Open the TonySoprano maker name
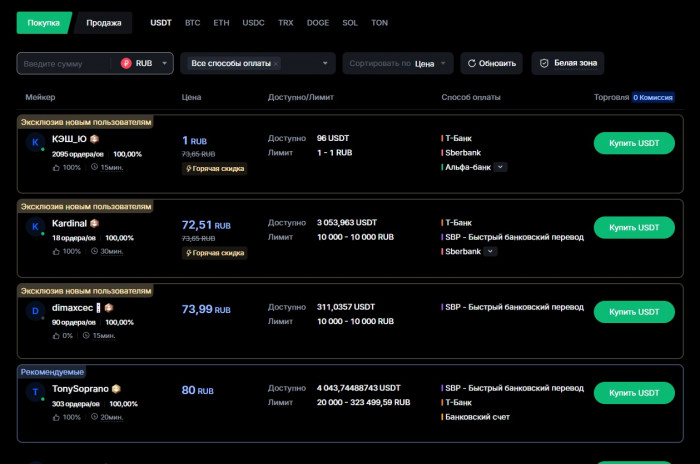The image size is (700, 464). 80,389
